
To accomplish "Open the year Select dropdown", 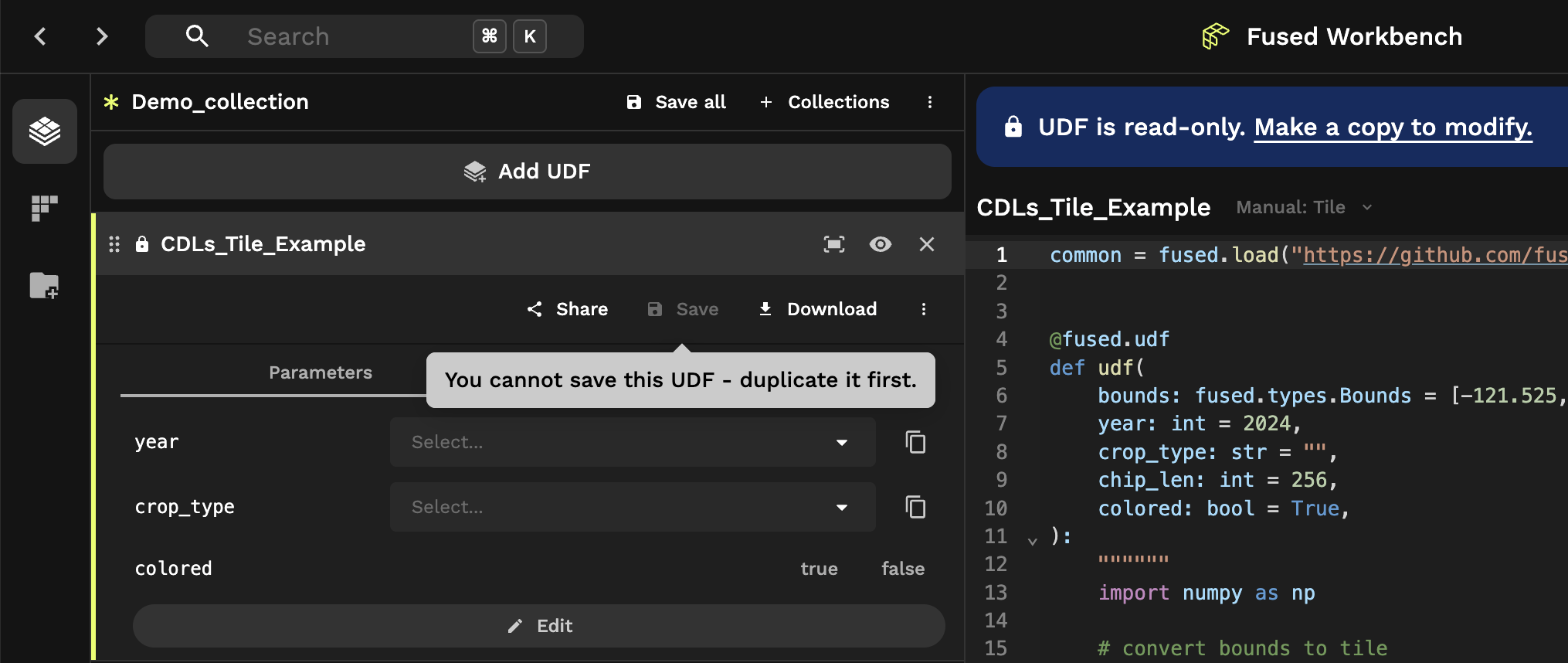I will (x=633, y=442).
